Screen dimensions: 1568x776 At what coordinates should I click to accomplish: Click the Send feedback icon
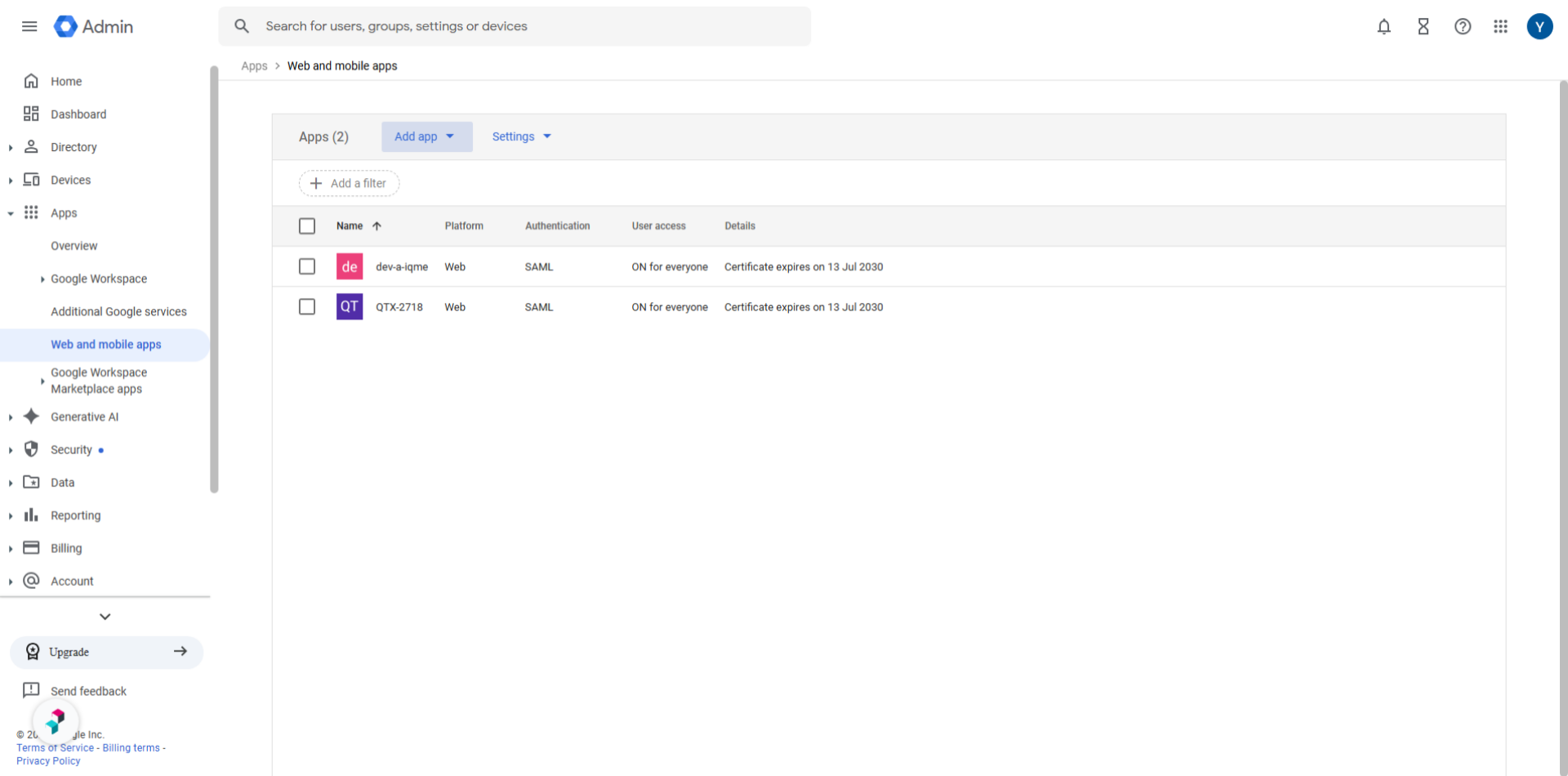coord(31,690)
